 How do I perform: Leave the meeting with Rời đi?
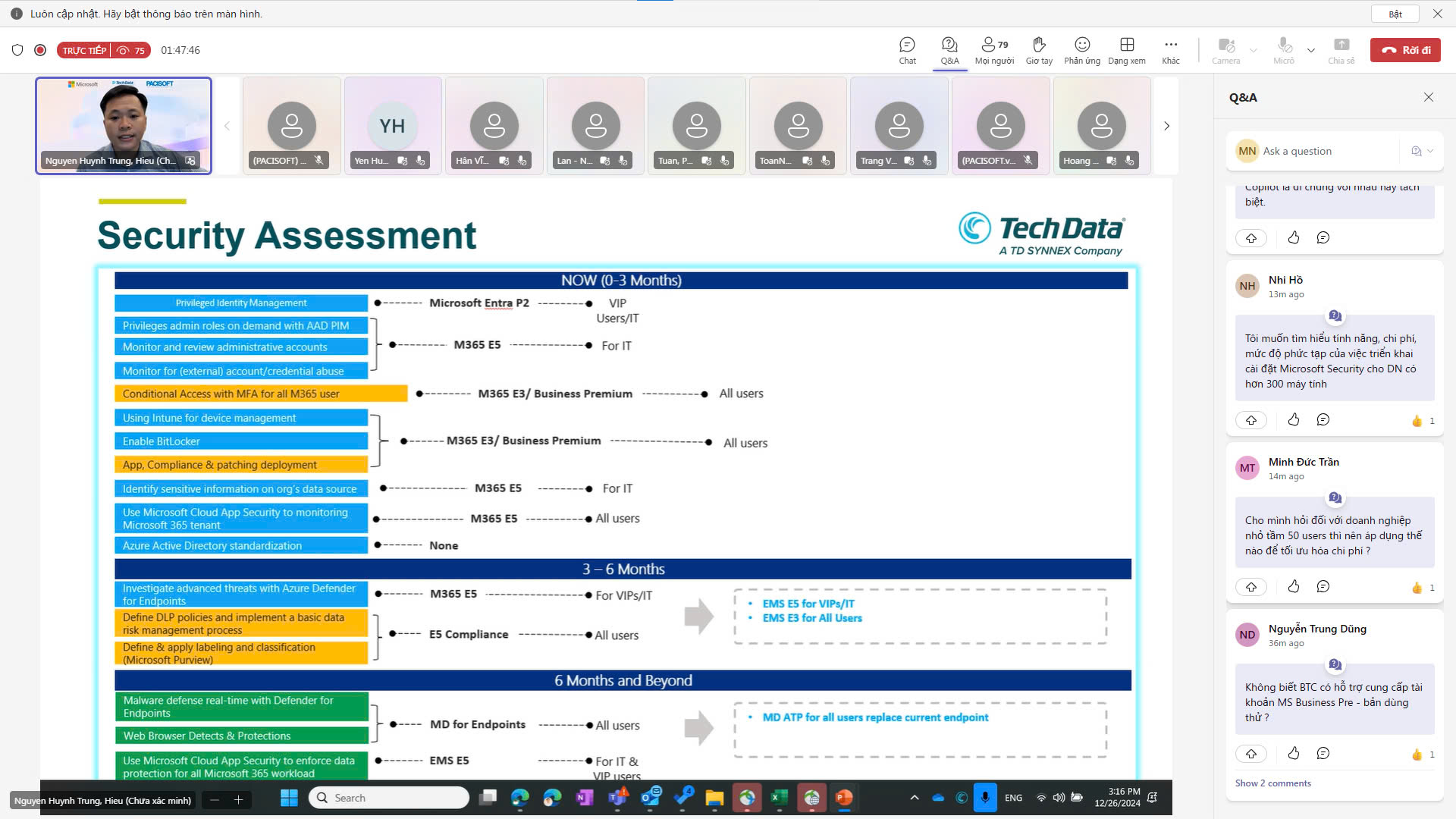tap(1405, 50)
